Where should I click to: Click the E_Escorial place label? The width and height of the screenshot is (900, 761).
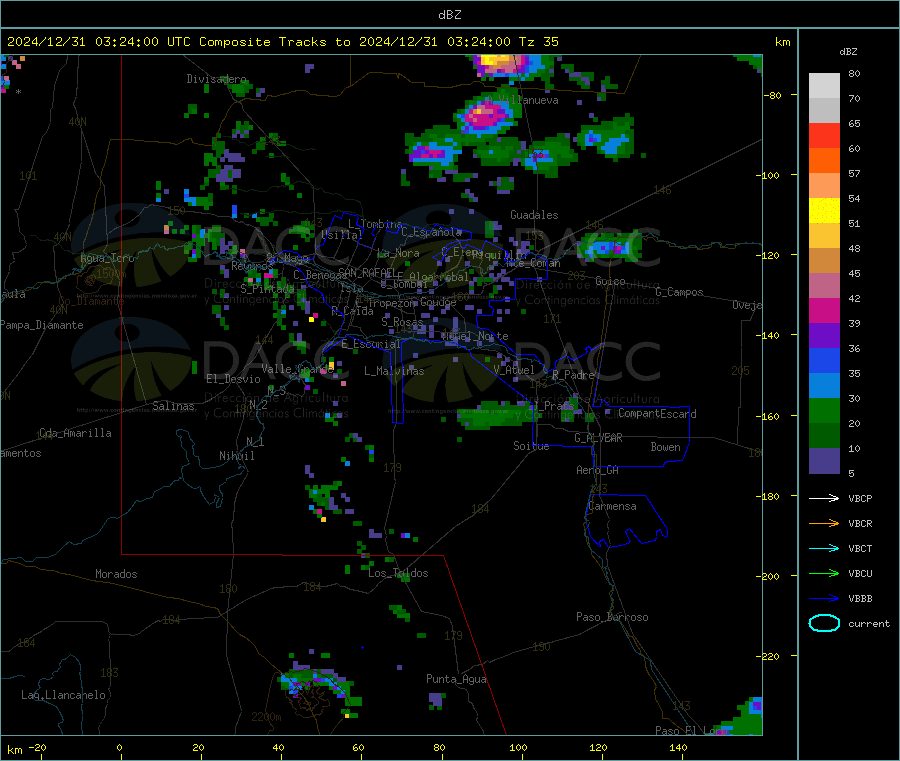tap(370, 344)
